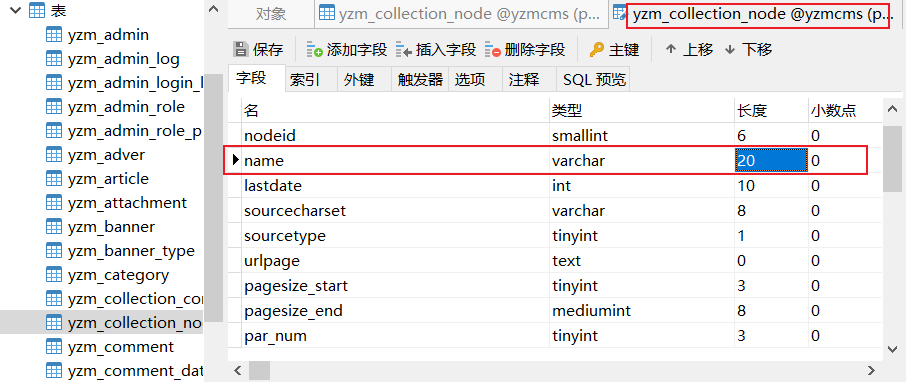Select the urlpage field name cell
918x382 pixels.
396,261
